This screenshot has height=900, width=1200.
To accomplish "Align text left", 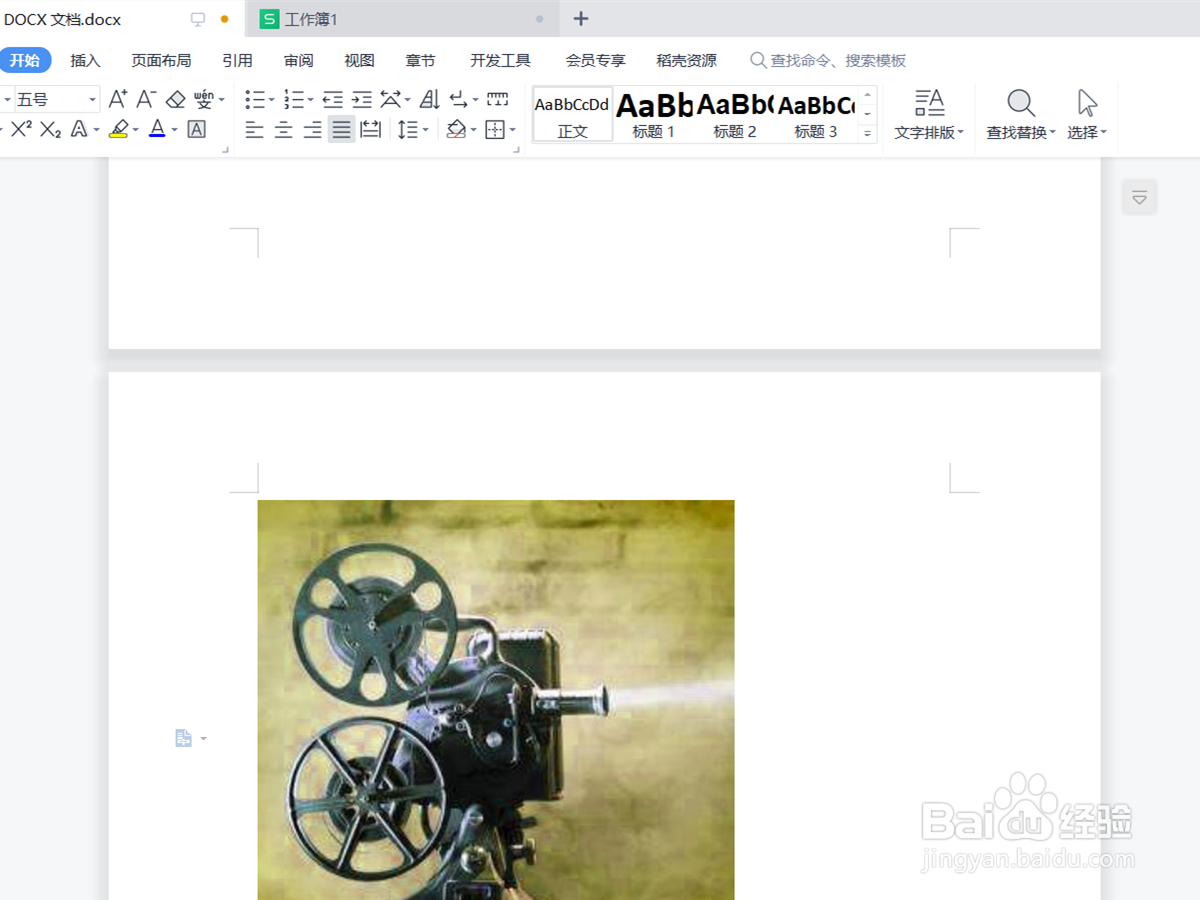I will [255, 129].
